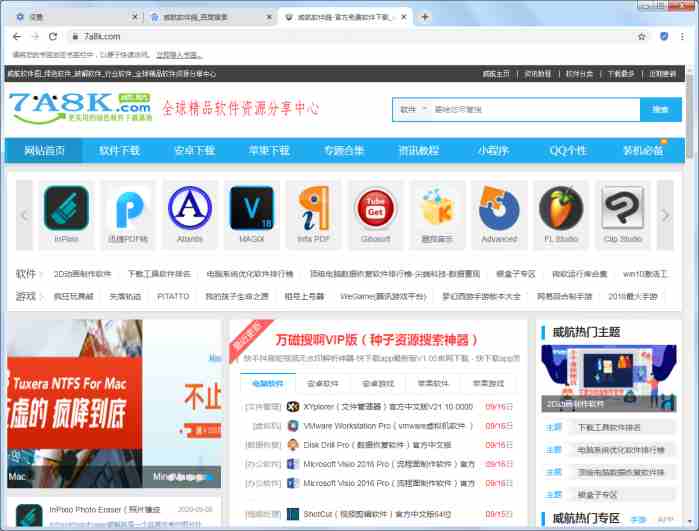Click the page vertical scrollbar thumb

[x=690, y=116]
